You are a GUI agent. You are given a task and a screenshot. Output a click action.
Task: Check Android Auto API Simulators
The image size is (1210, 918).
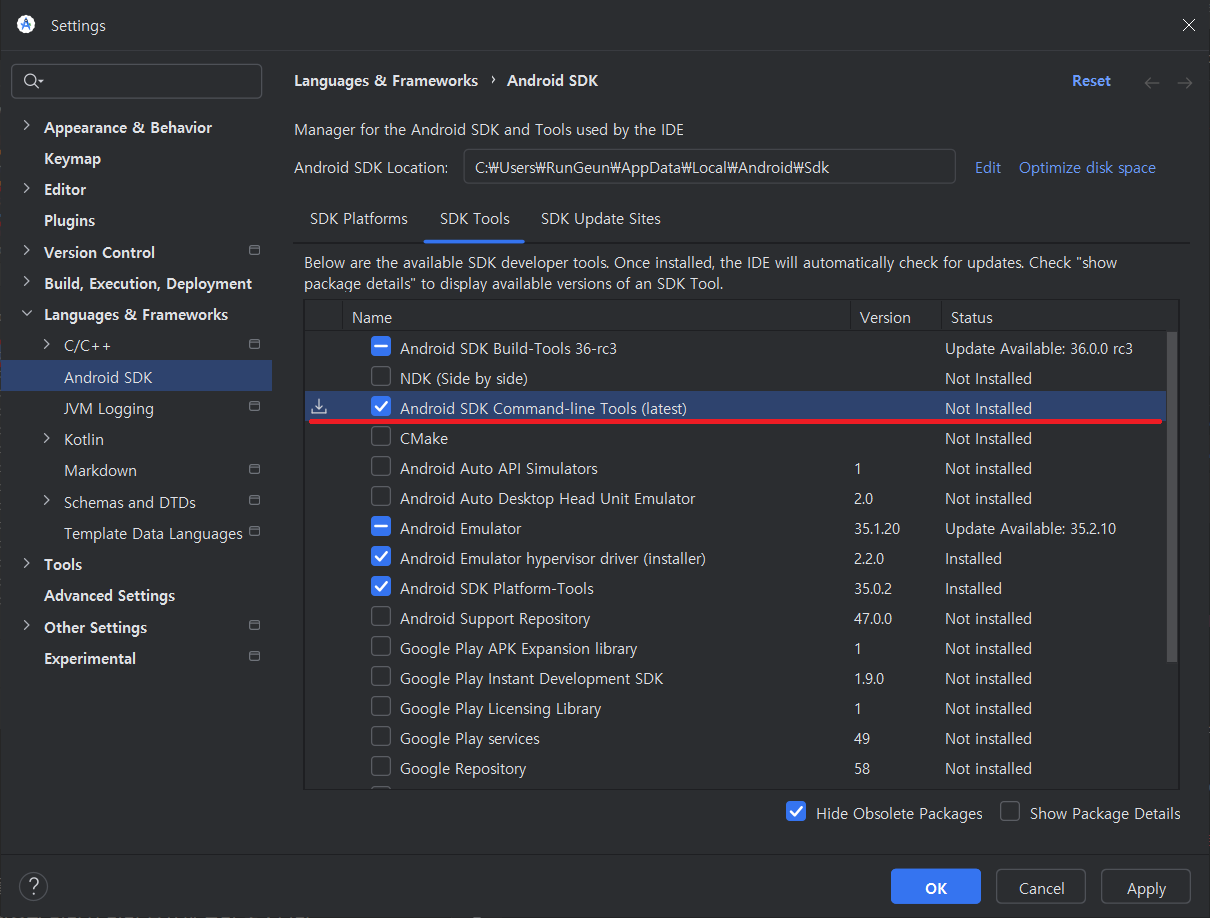(381, 467)
